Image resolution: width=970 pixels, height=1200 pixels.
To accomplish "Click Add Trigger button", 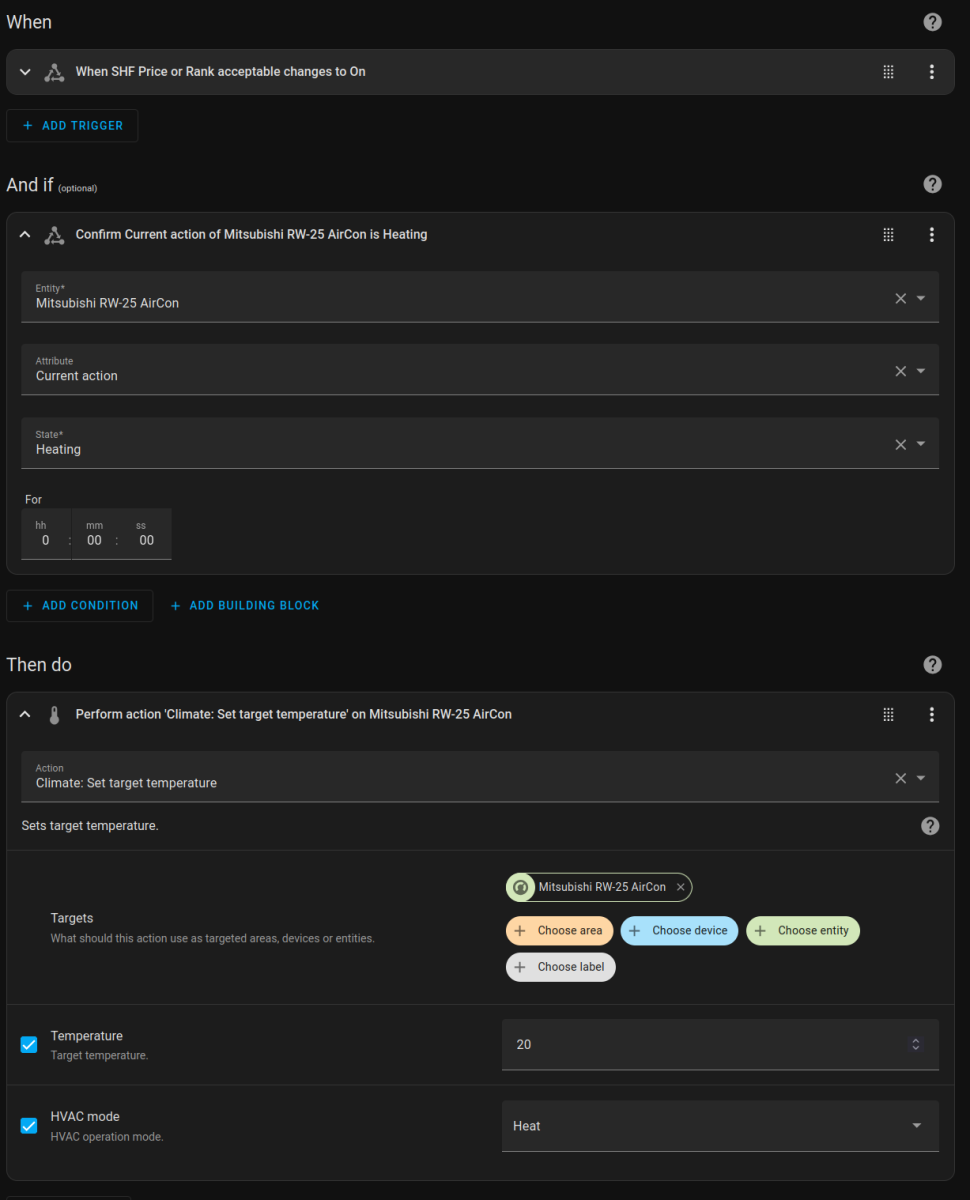I will point(72,126).
